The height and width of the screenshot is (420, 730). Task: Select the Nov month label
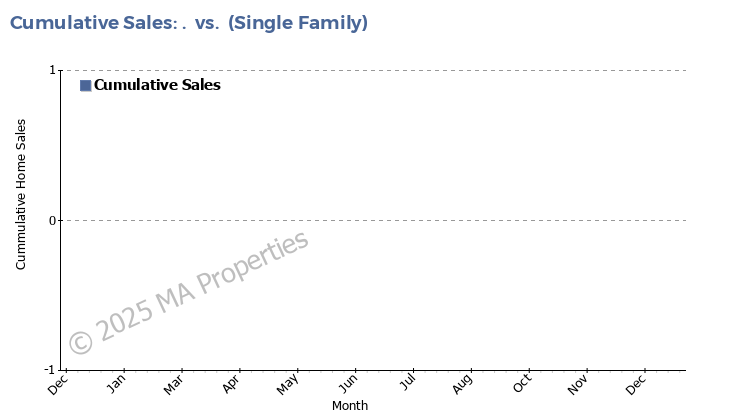coord(578,382)
